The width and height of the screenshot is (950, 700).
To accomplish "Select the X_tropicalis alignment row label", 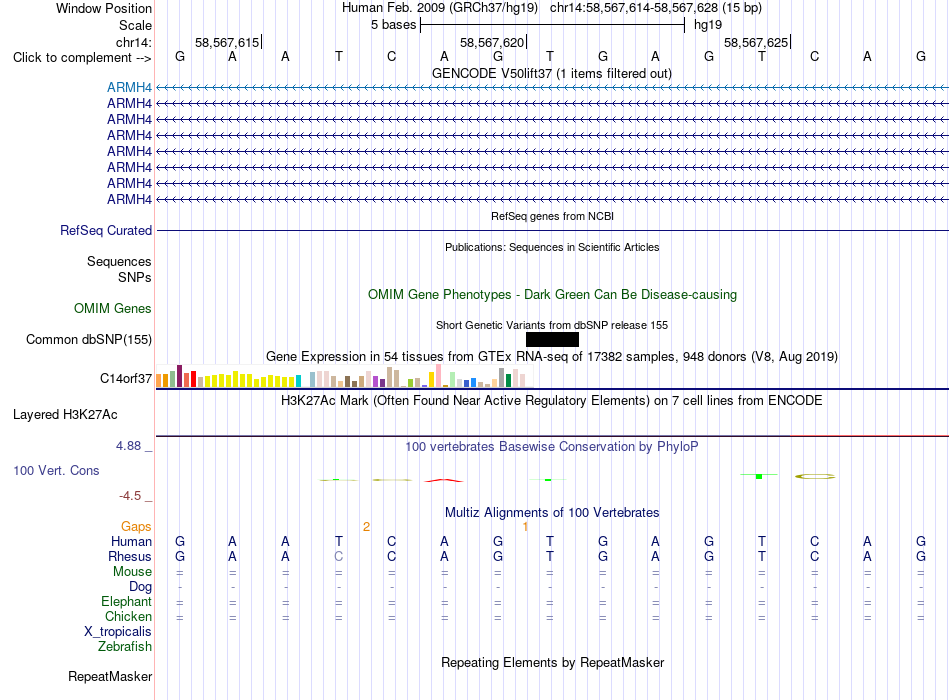I will (118, 632).
